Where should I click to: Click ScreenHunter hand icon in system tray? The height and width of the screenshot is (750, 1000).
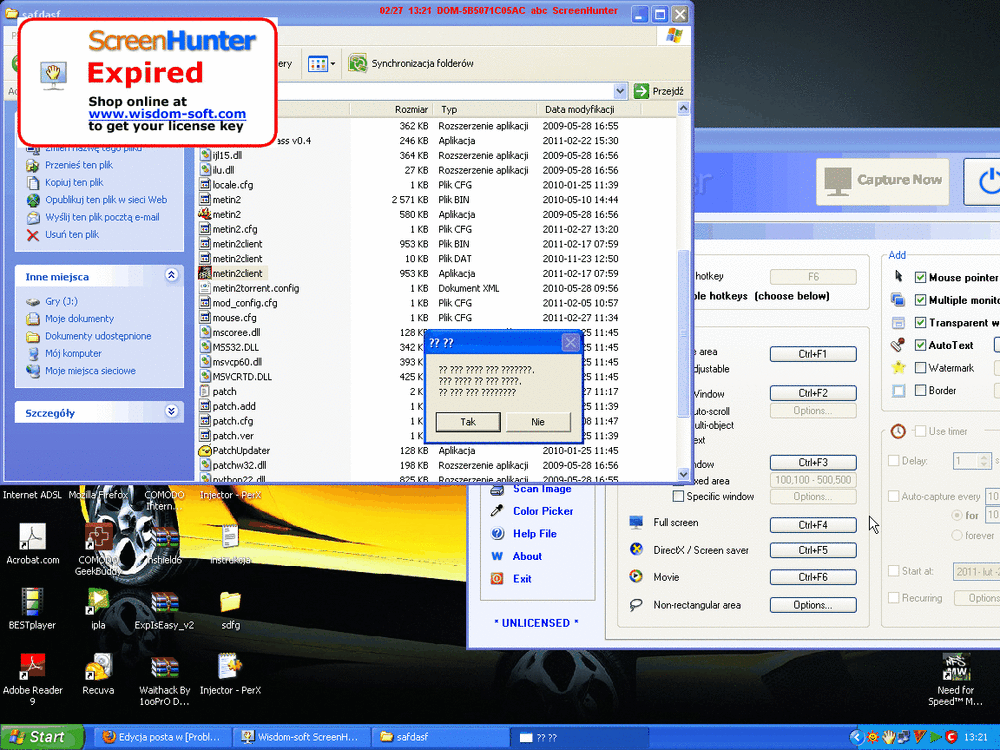[888, 737]
